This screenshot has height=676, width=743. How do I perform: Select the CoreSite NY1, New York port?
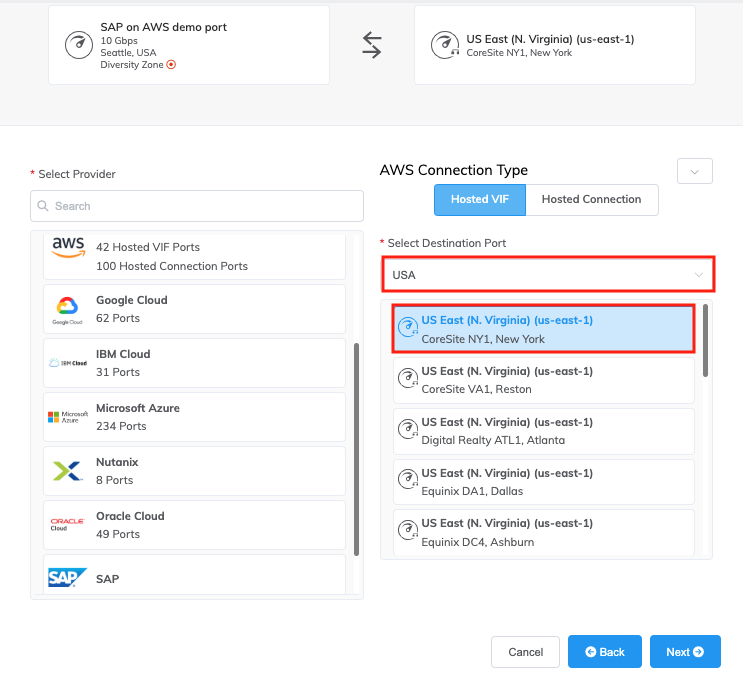click(544, 329)
